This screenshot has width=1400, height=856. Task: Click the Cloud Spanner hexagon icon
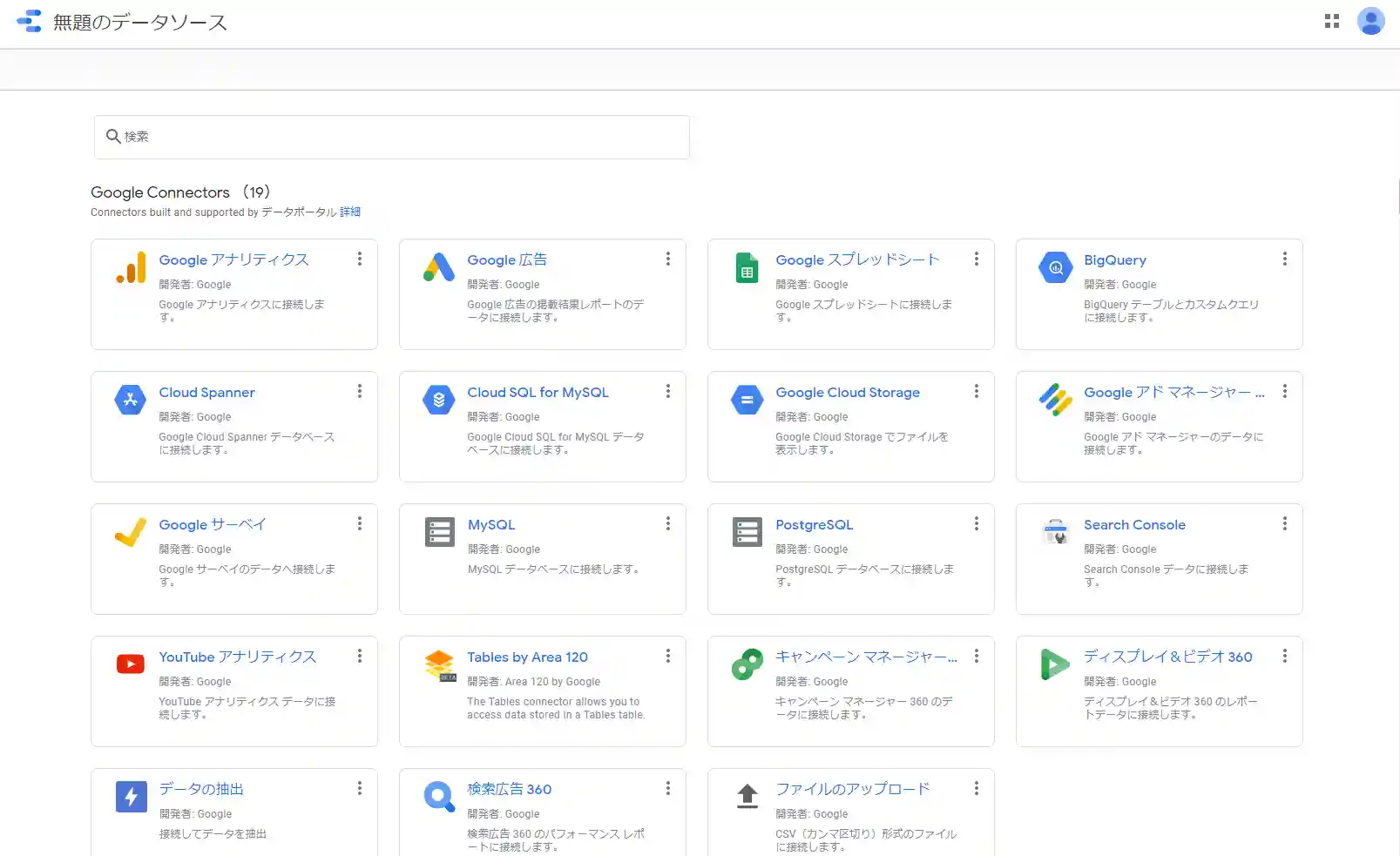pos(131,400)
